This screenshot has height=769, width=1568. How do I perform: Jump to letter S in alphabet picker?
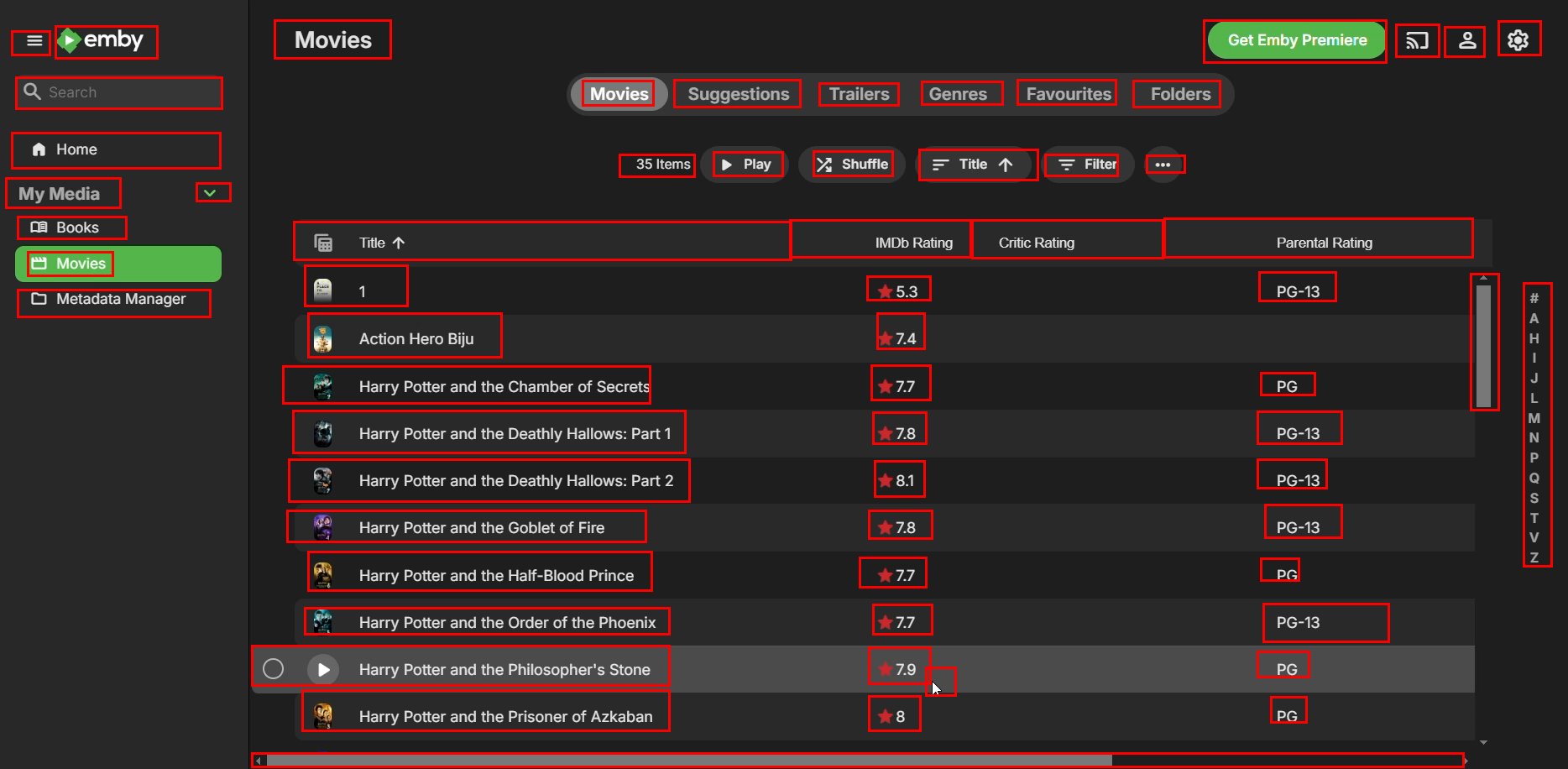point(1534,498)
